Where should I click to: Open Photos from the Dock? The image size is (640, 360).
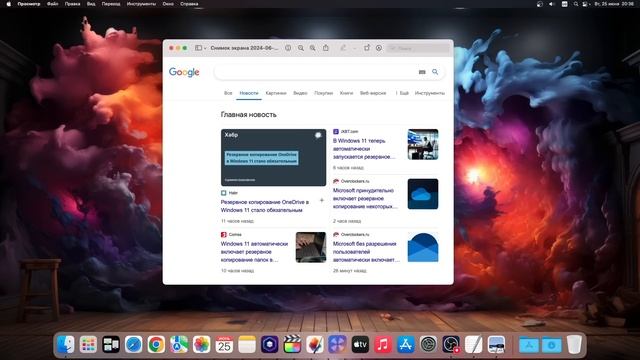pyautogui.click(x=202, y=344)
